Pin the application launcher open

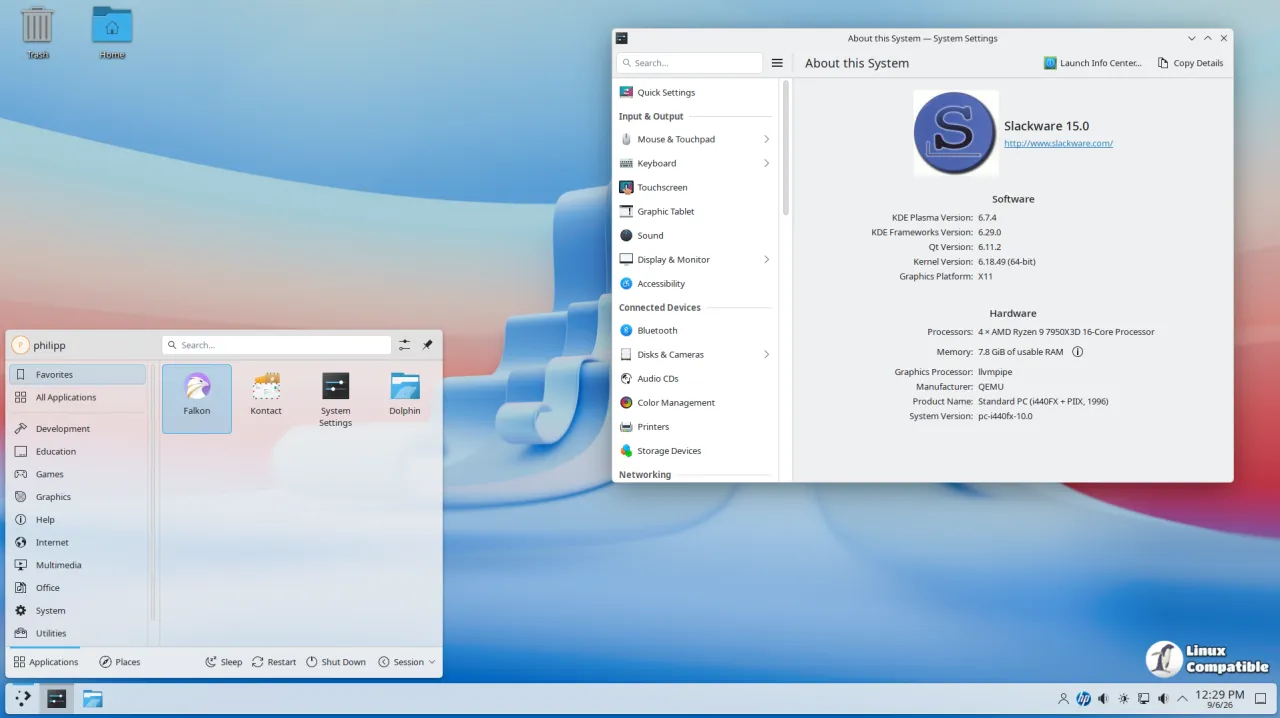pos(427,345)
